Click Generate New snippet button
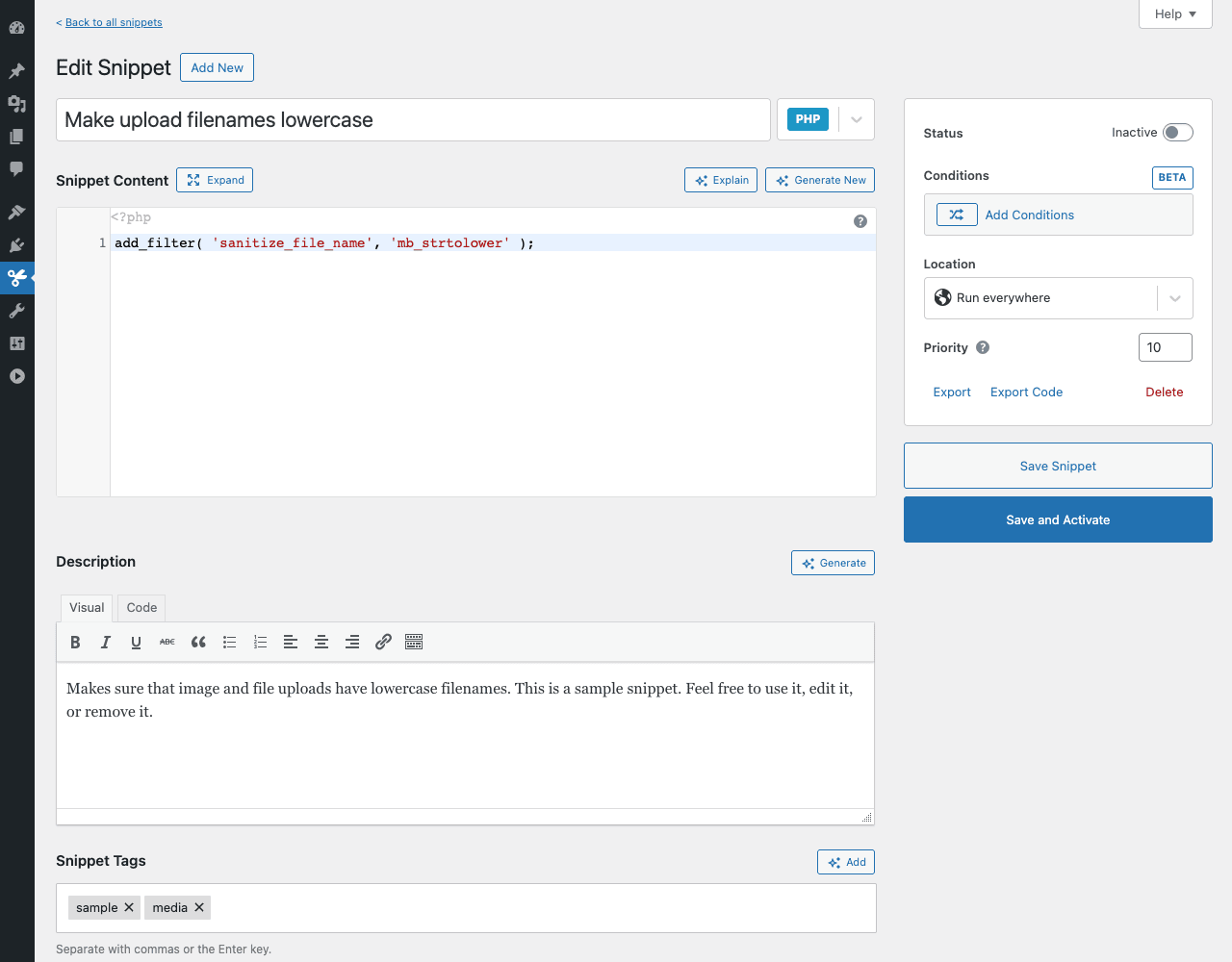The width and height of the screenshot is (1232, 962). click(x=820, y=180)
